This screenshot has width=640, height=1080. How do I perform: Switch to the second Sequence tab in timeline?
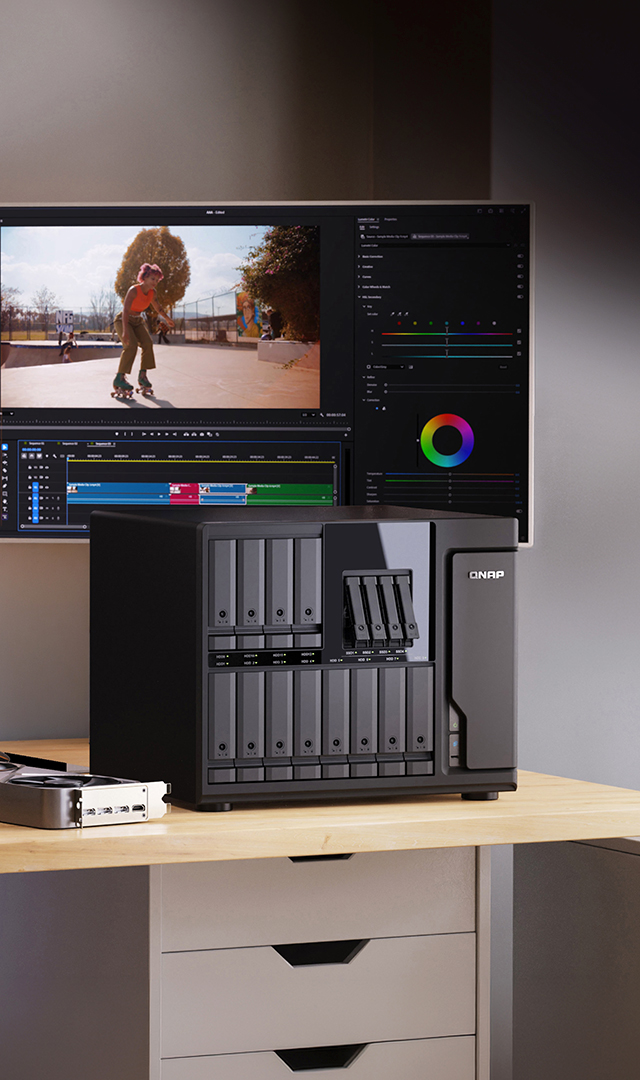(x=70, y=444)
